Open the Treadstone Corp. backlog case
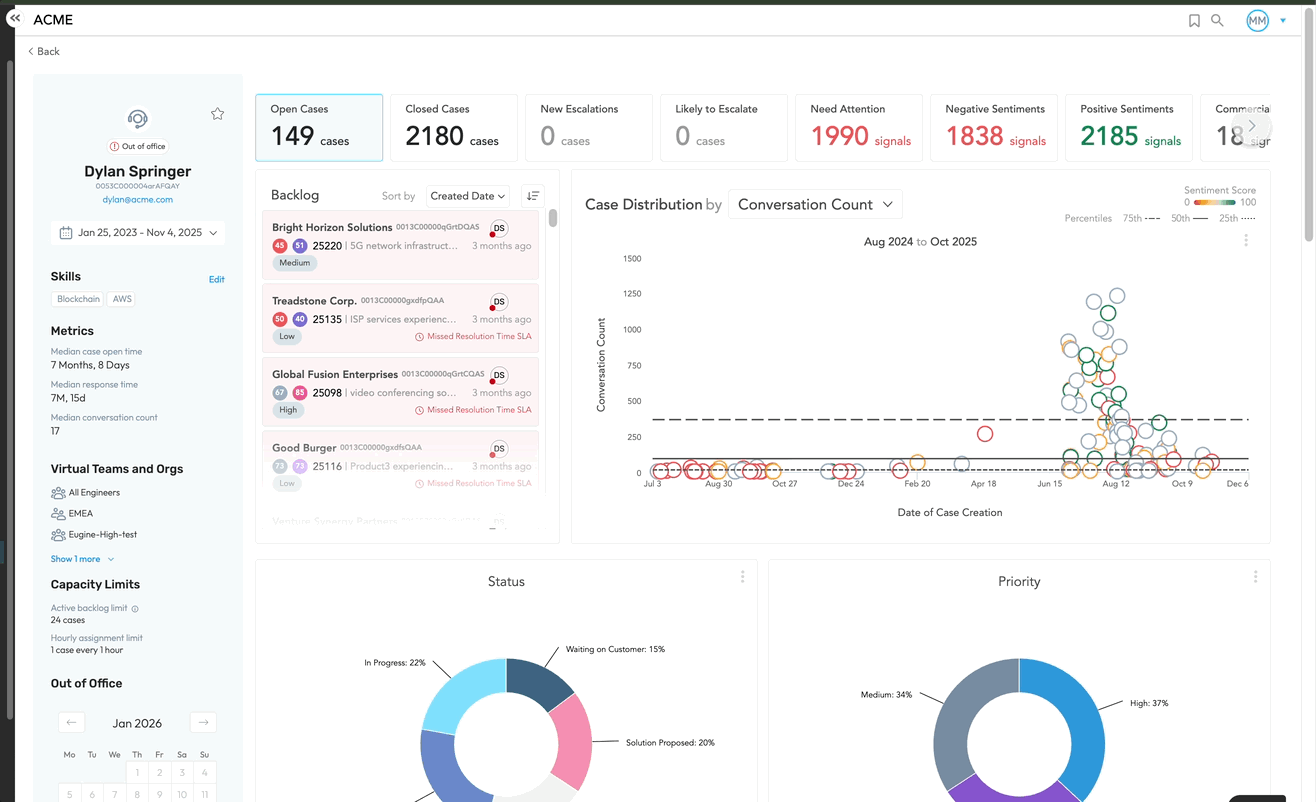The width and height of the screenshot is (1316, 802). (401, 318)
